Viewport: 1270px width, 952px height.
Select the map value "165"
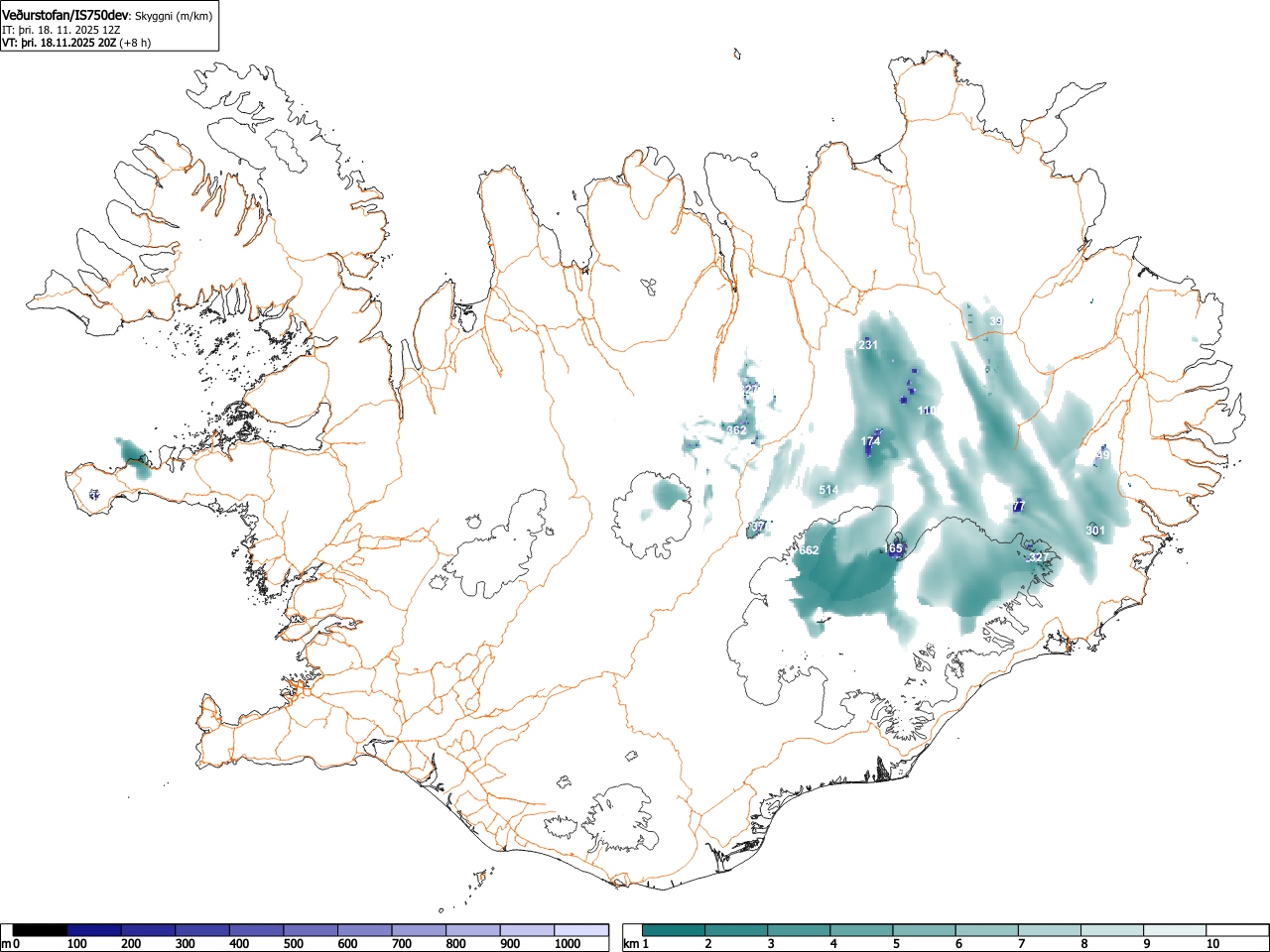(893, 548)
